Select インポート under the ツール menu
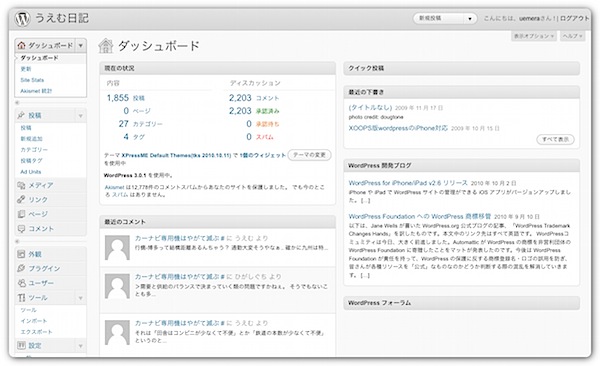 (x=34, y=321)
